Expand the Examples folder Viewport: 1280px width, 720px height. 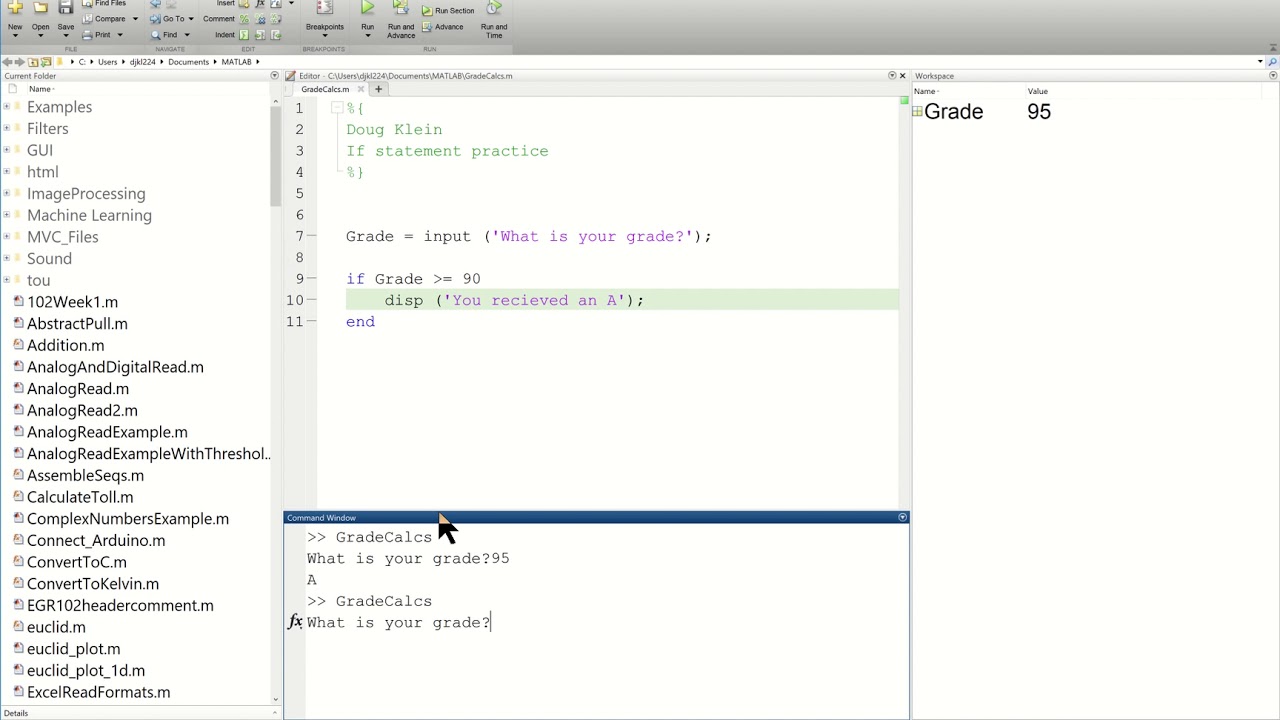click(x=7, y=107)
